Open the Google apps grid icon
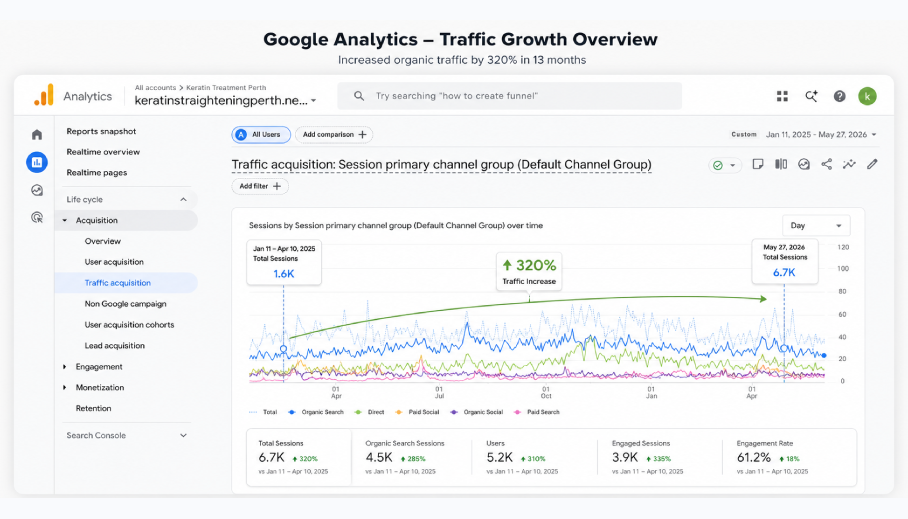 [x=782, y=96]
